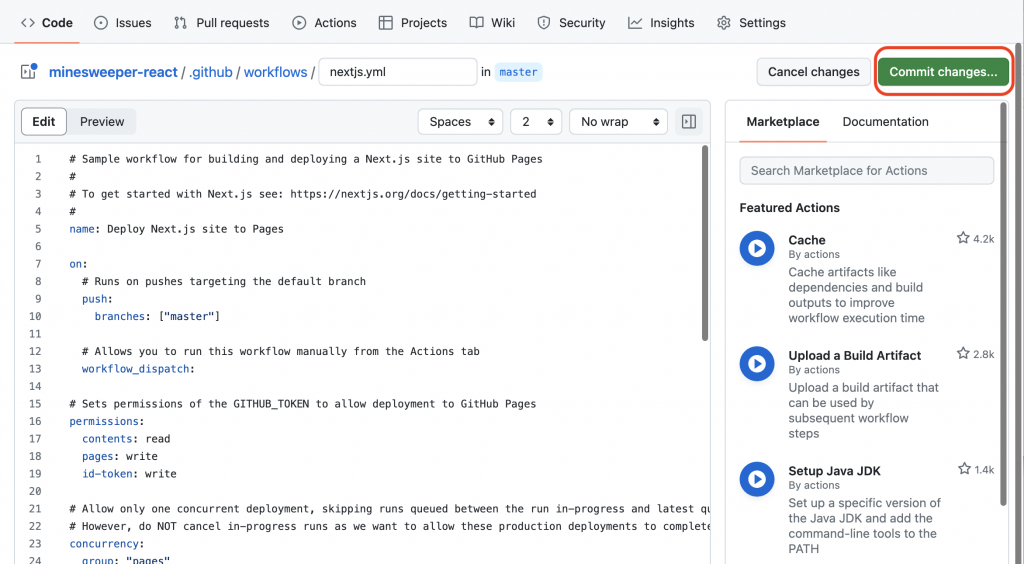Open the Upload a Build Artifact title
Image resolution: width=1024 pixels, height=564 pixels.
pyautogui.click(x=854, y=355)
